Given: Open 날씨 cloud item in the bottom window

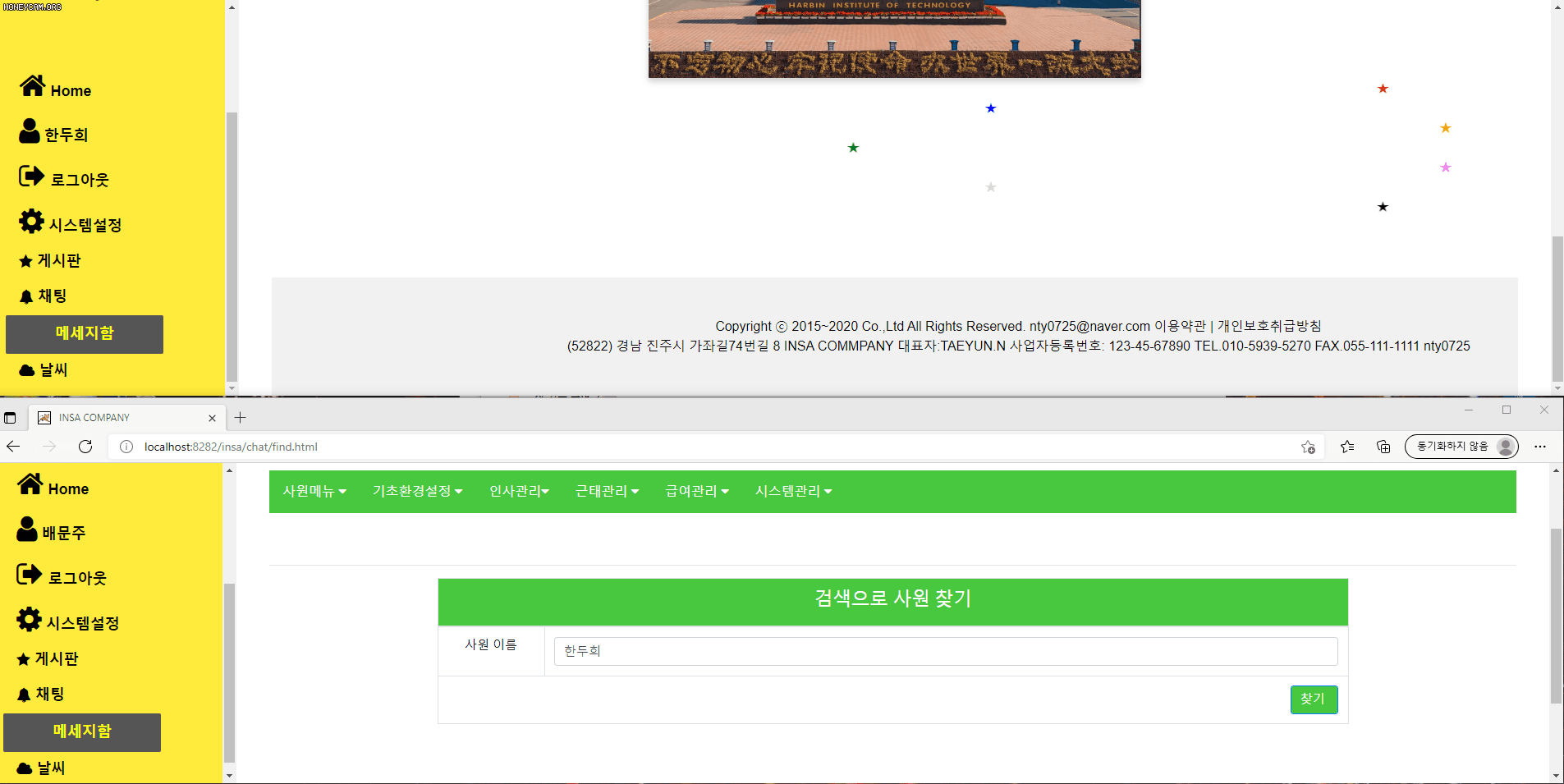Looking at the screenshot, I should (41, 768).
